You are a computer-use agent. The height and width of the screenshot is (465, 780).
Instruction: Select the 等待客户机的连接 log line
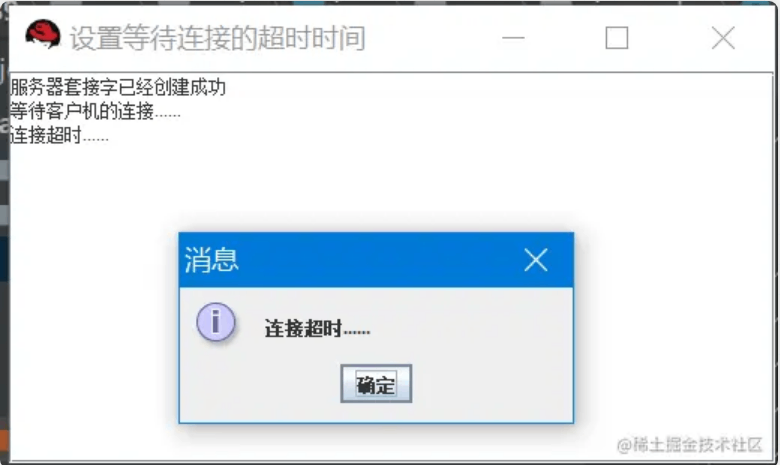pos(95,111)
